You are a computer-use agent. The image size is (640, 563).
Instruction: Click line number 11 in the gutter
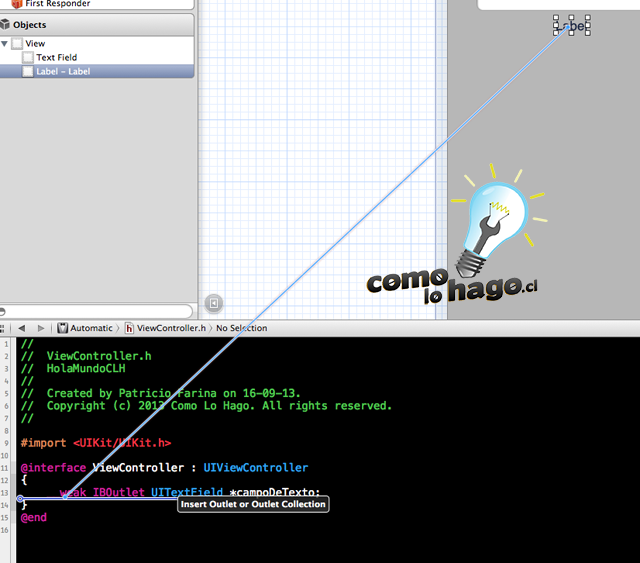click(x=4, y=468)
